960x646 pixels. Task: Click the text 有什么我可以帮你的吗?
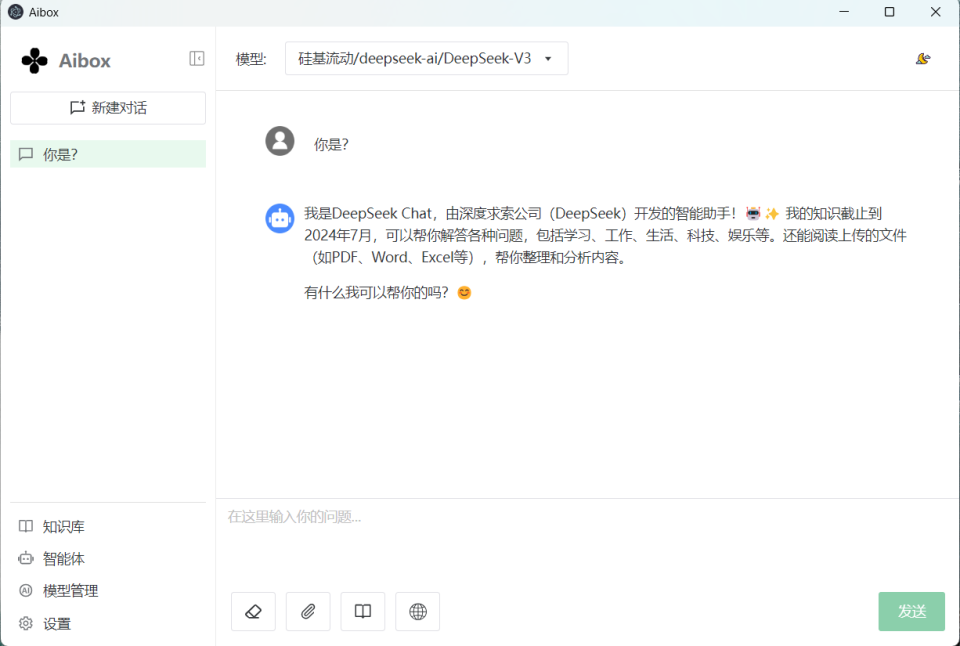pyautogui.click(x=376, y=293)
